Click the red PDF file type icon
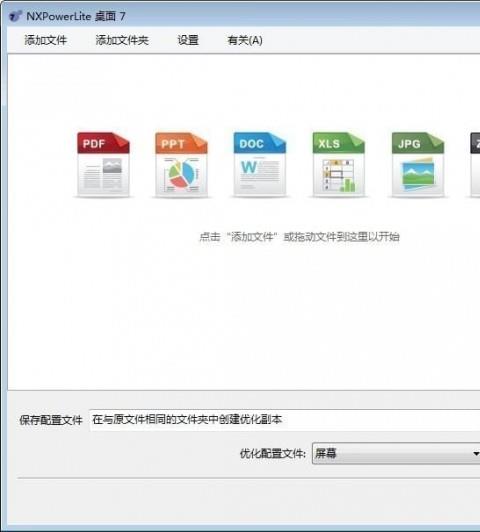 coord(103,164)
